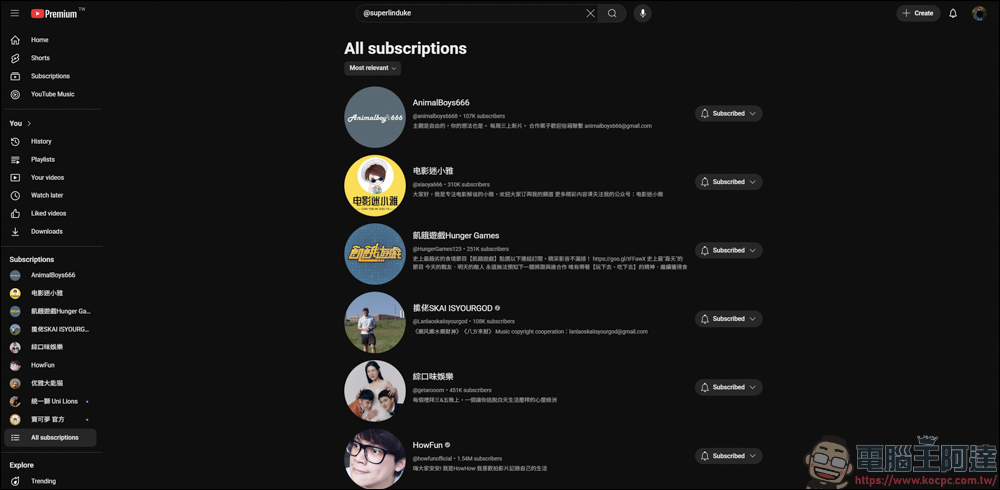The width and height of the screenshot is (1000, 490).
Task: Click 飢餓遊戲Hunger Games channel avatar in list
Action: [375, 254]
